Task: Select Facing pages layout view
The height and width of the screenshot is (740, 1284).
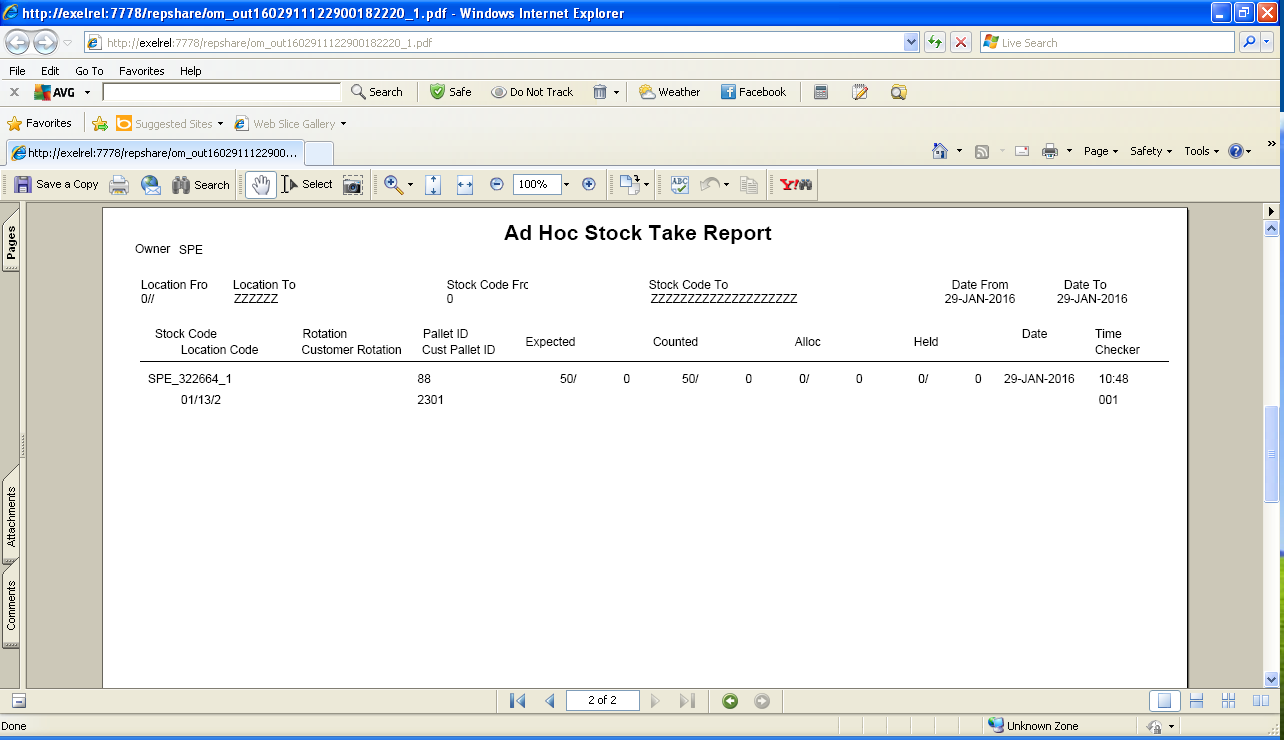Action: pyautogui.click(x=1261, y=701)
